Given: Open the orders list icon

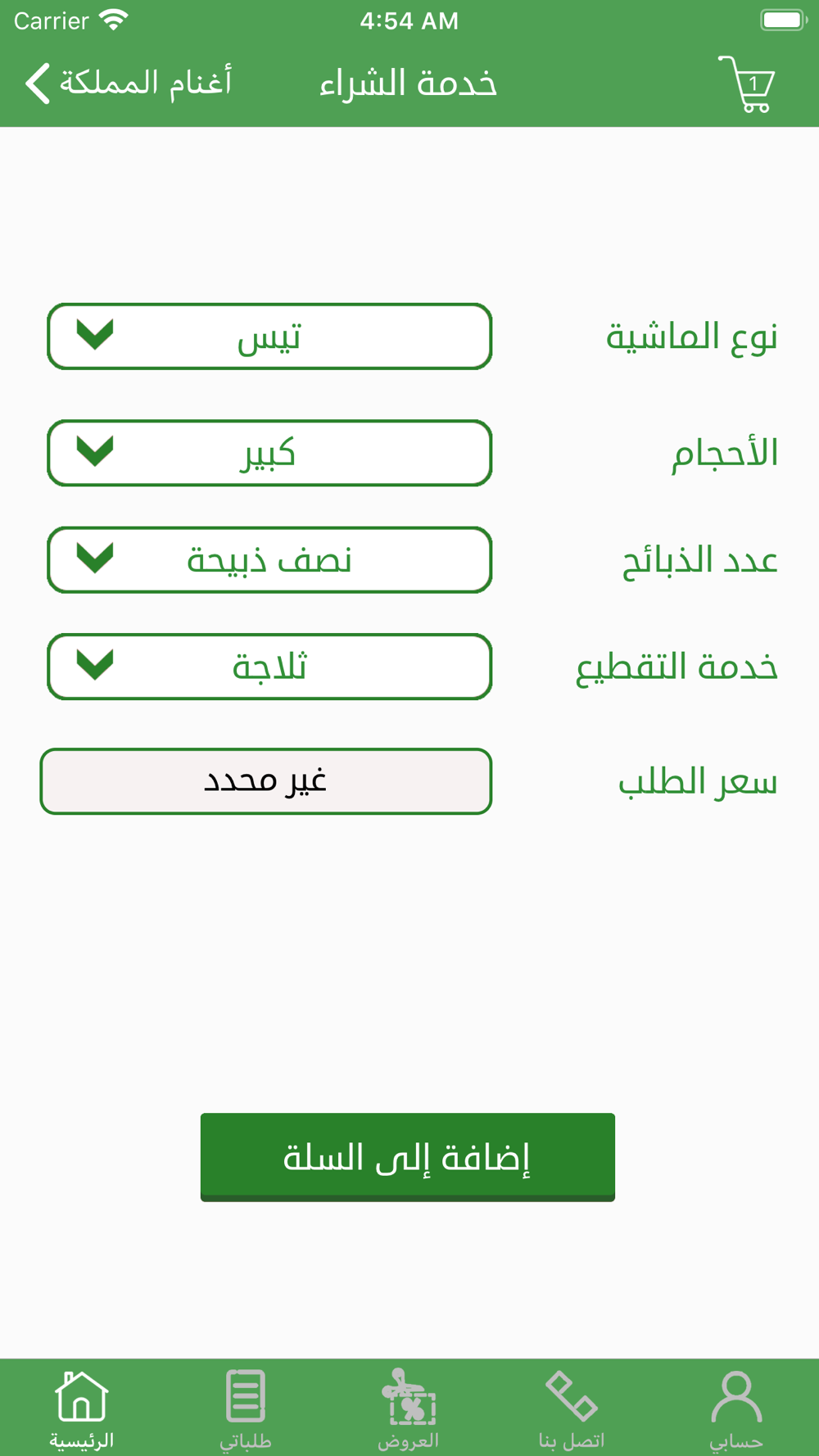Looking at the screenshot, I should (245, 1396).
